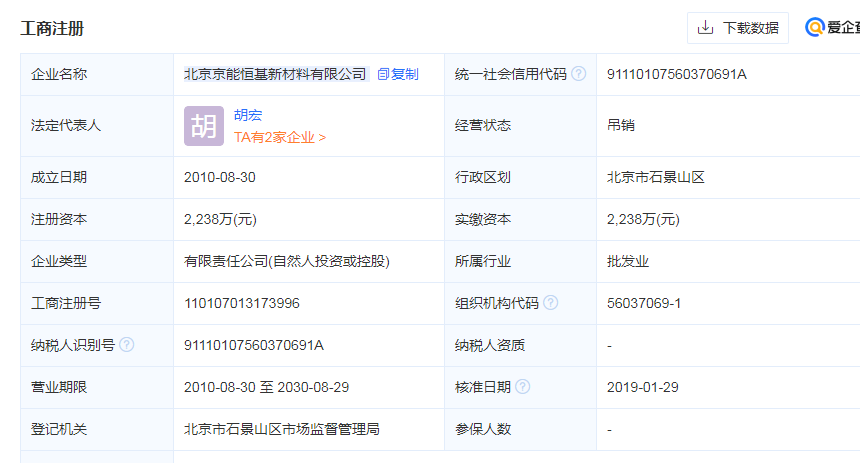Image resolution: width=860 pixels, height=463 pixels.
Task: Click the 企业类型 label cell
Action: pyautogui.click(x=97, y=262)
